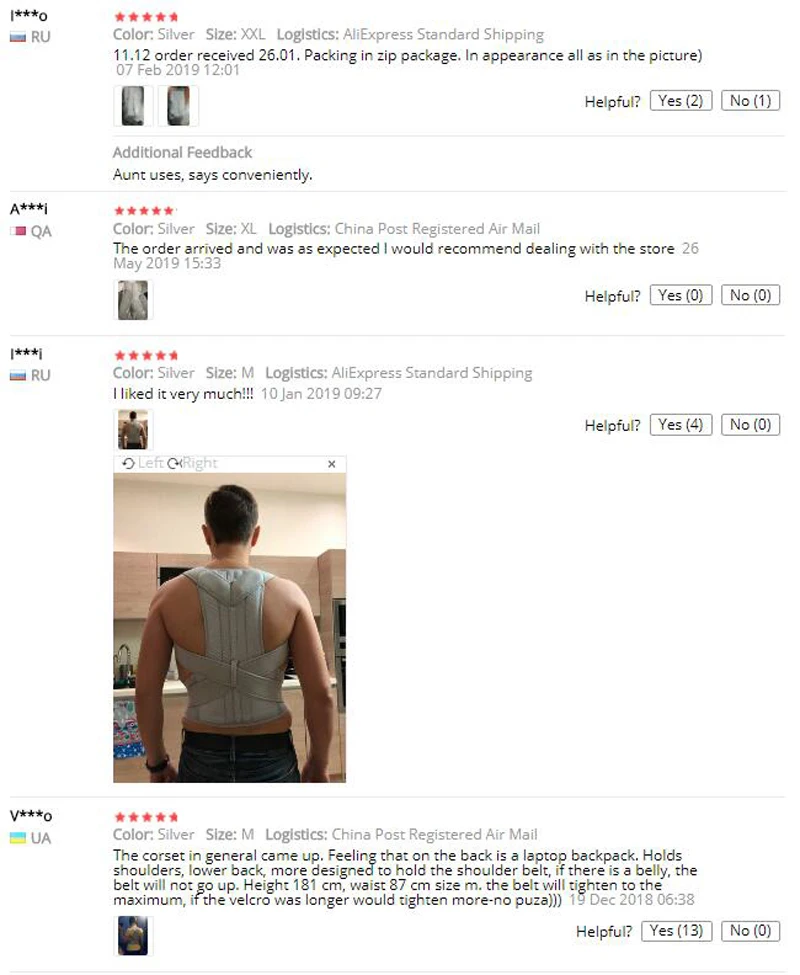The image size is (800, 975).
Task: Vote Yes (4) on I***i review
Action: coord(681,425)
